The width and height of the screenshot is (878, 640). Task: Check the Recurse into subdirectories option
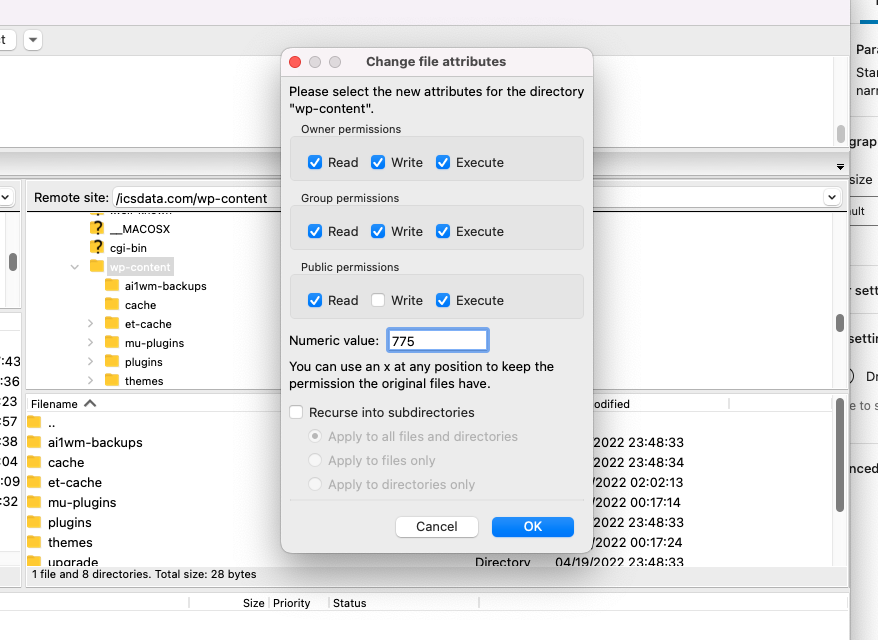pyautogui.click(x=295, y=412)
